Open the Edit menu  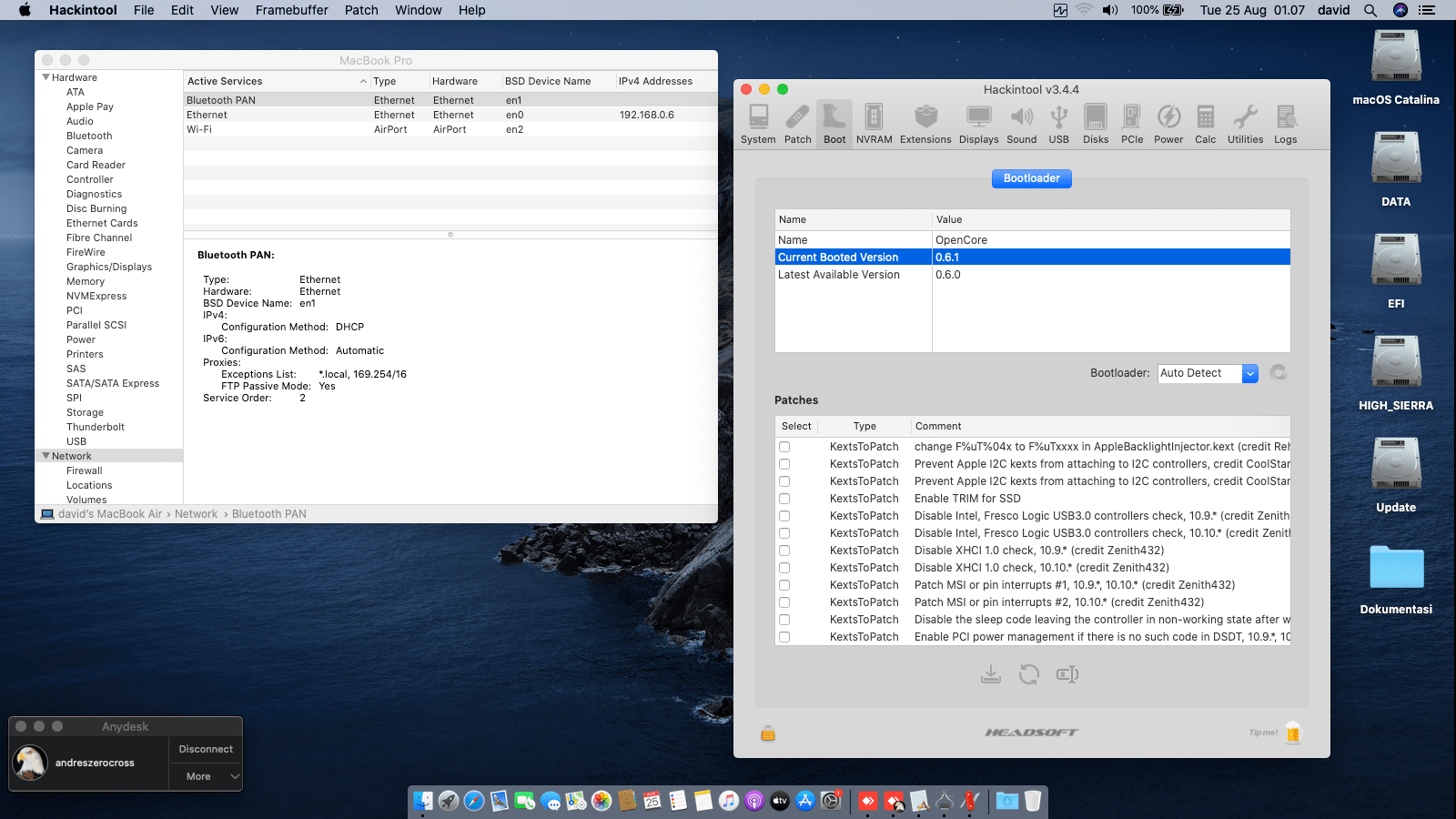coord(182,10)
